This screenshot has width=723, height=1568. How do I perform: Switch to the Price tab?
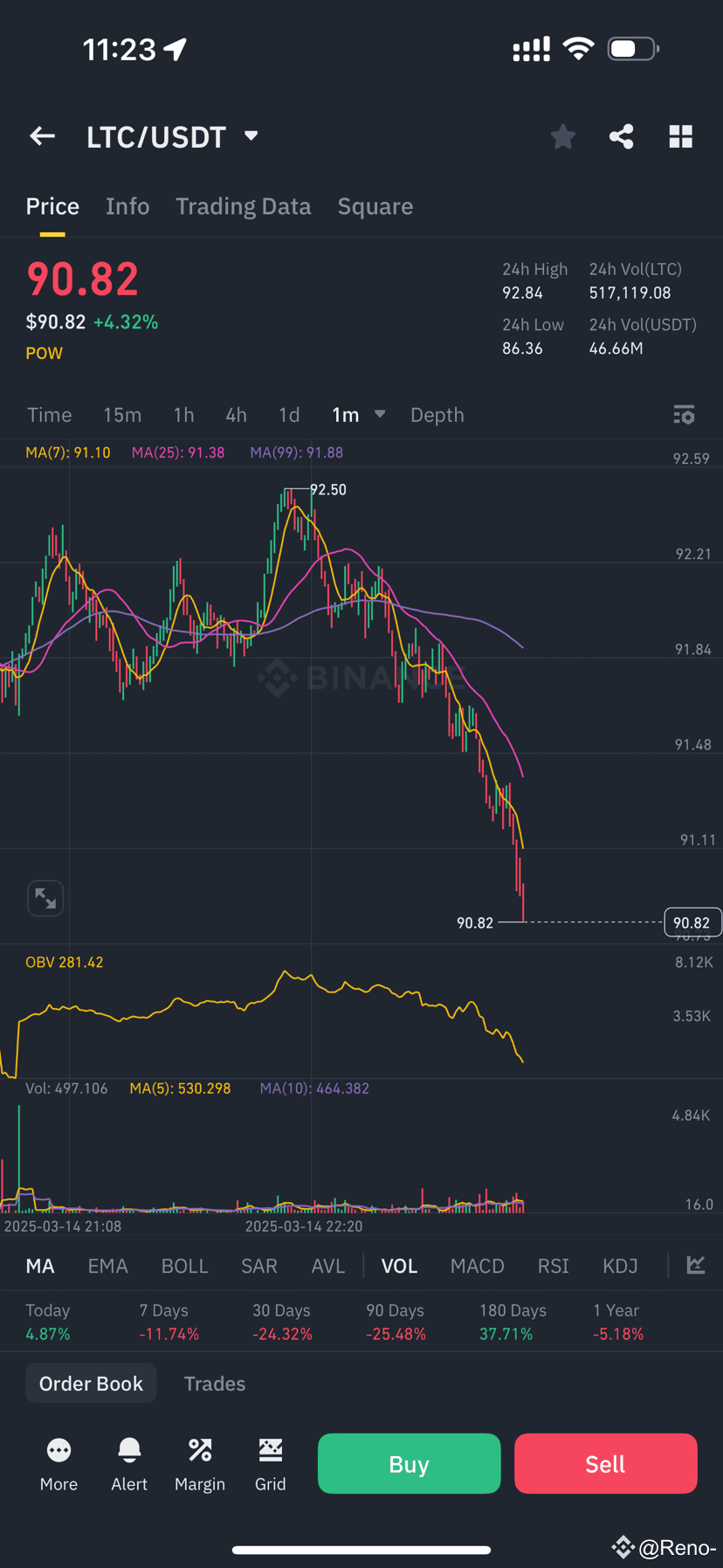coord(52,206)
